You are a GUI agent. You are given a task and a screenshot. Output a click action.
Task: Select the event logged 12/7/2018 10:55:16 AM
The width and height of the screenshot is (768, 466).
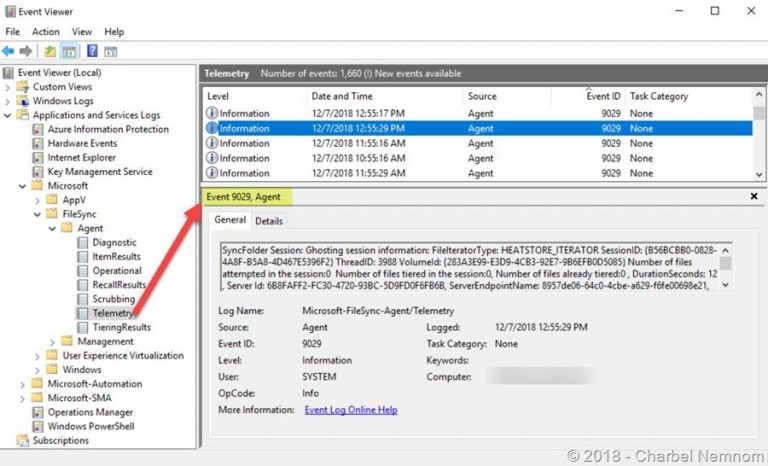pyautogui.click(x=478, y=158)
